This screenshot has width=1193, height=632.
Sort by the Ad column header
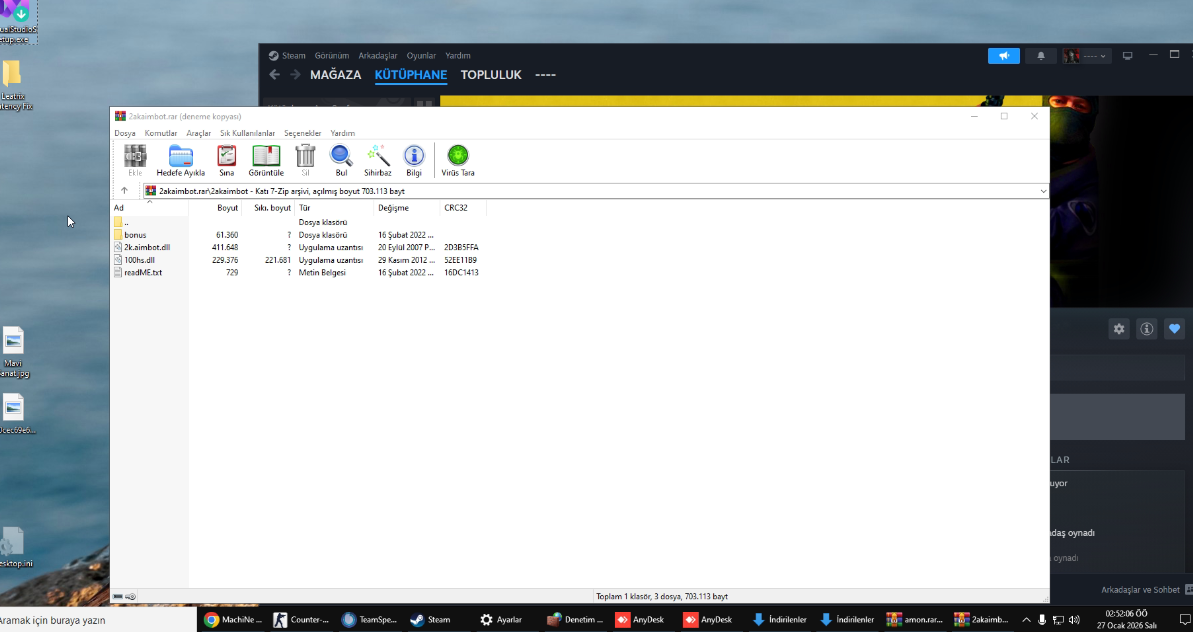tap(150, 208)
